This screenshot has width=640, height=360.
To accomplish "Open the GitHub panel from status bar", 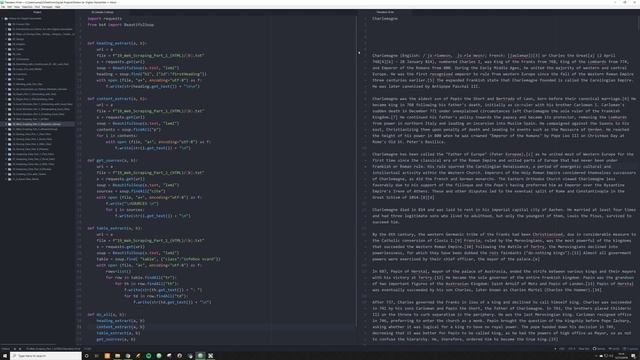I will (x=600, y=349).
